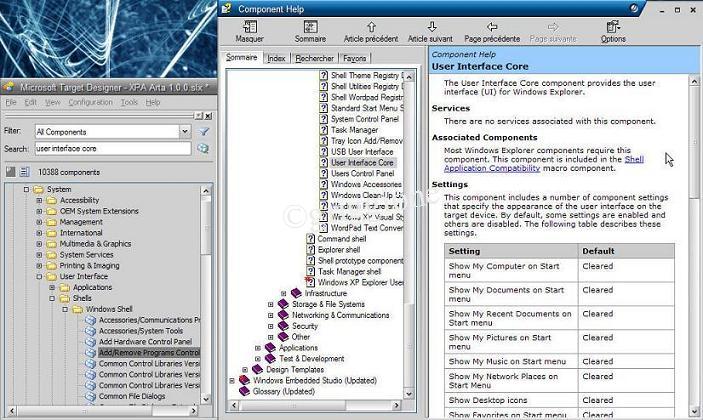
Task: Open the Users Control Panel help topic
Action: pyautogui.click(x=362, y=173)
